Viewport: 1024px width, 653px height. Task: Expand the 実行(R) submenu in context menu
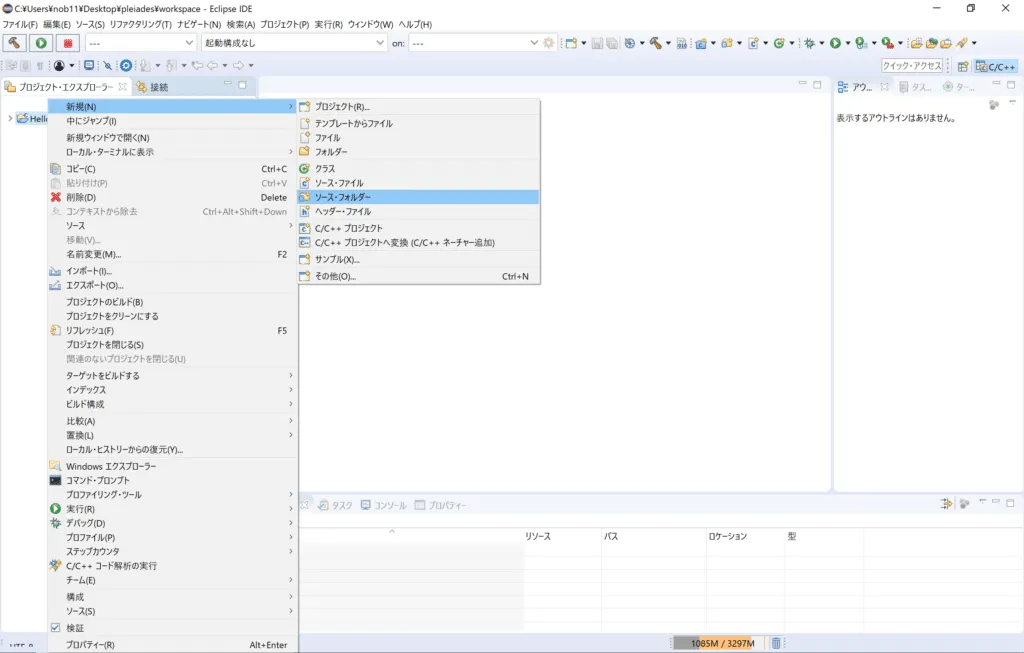click(172, 509)
